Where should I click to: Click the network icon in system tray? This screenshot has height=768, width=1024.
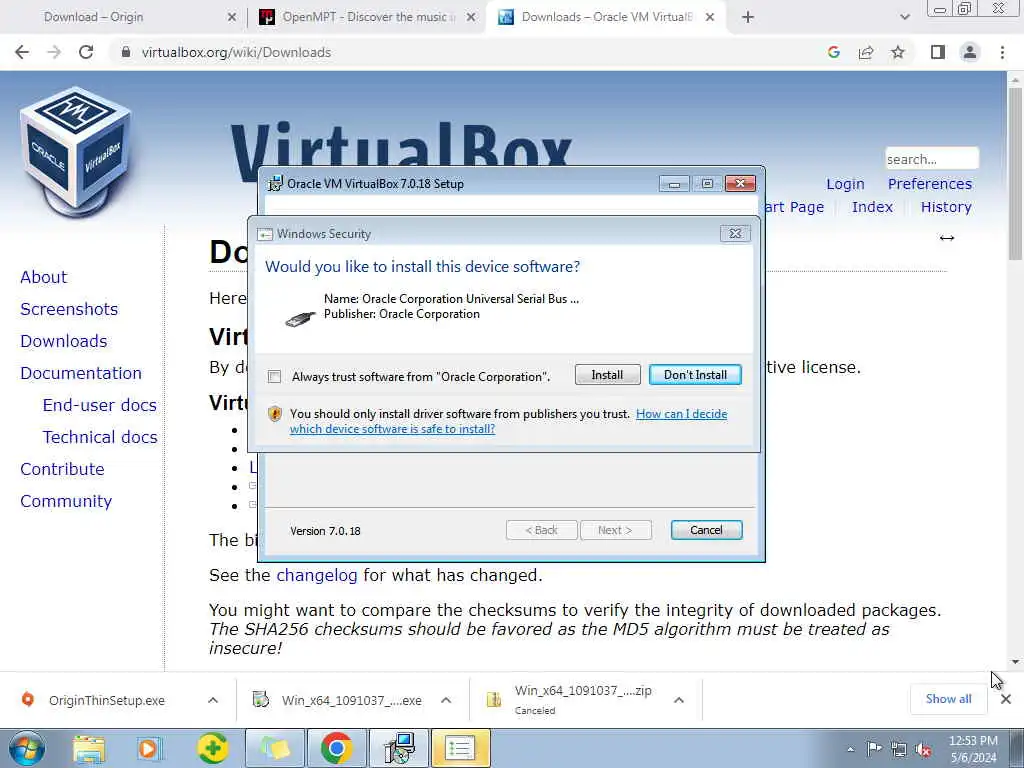[899, 749]
